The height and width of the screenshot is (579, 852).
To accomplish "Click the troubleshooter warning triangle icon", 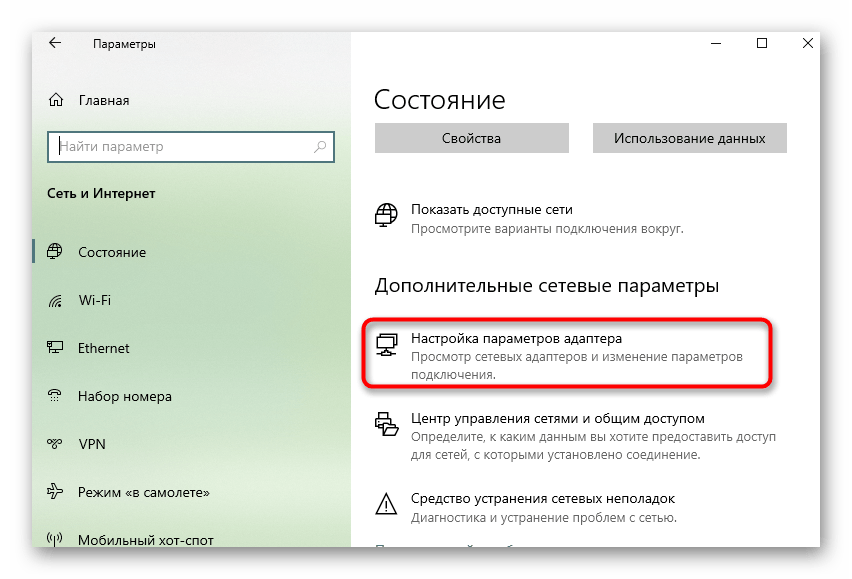I will point(386,504).
